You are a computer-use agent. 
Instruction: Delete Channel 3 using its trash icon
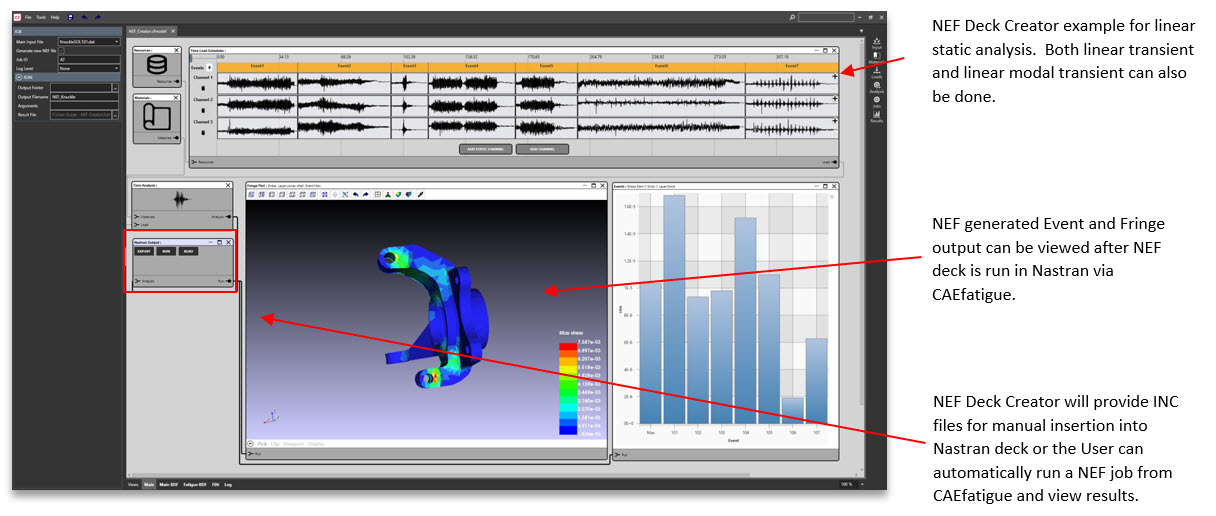203,132
